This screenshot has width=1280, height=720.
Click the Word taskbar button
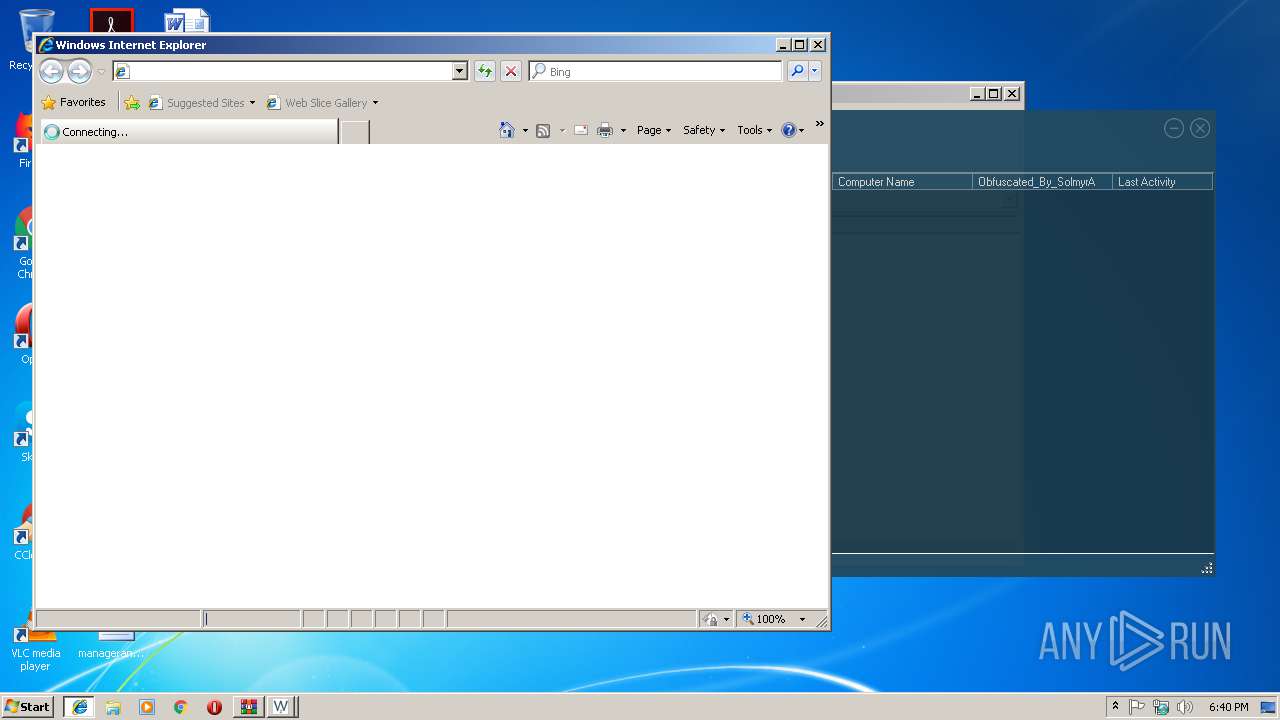point(281,706)
